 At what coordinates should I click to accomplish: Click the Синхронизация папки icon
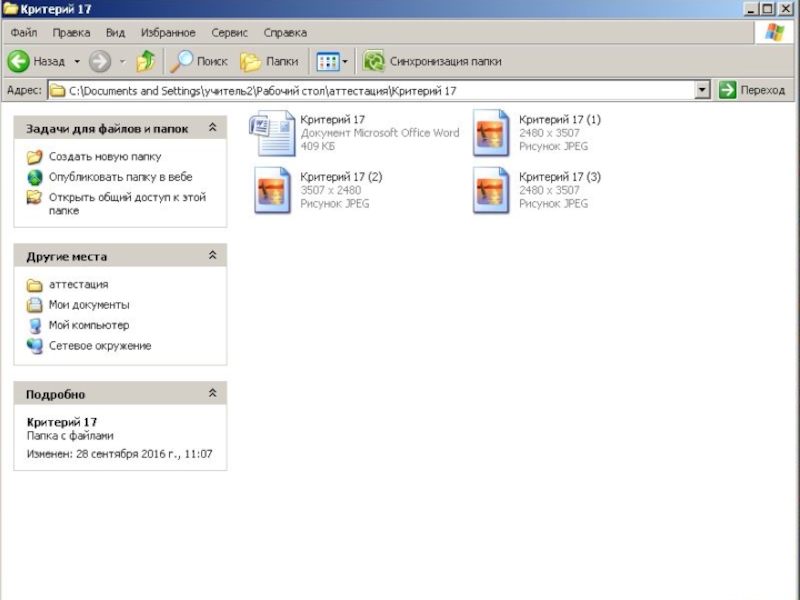[373, 61]
